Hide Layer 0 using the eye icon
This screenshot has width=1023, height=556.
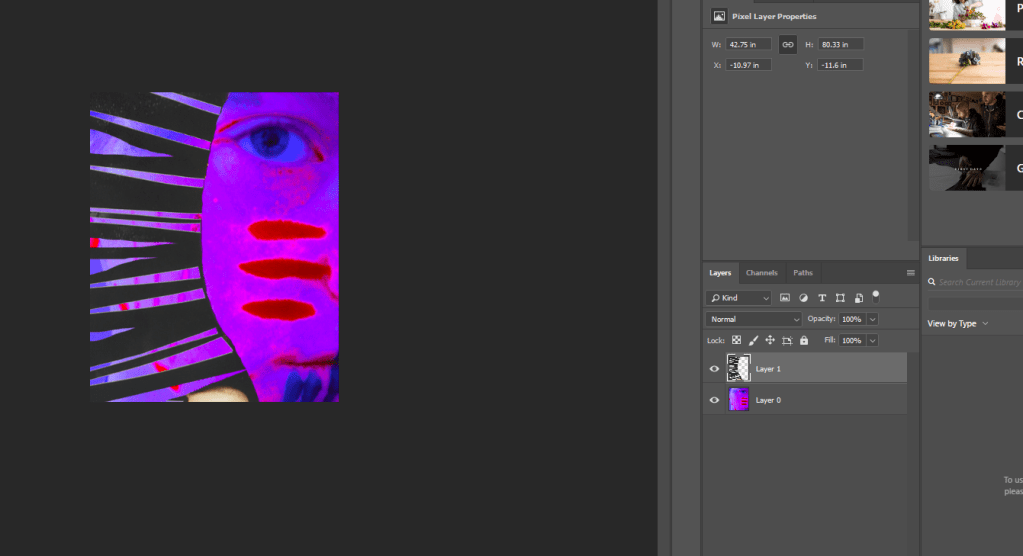(x=714, y=400)
